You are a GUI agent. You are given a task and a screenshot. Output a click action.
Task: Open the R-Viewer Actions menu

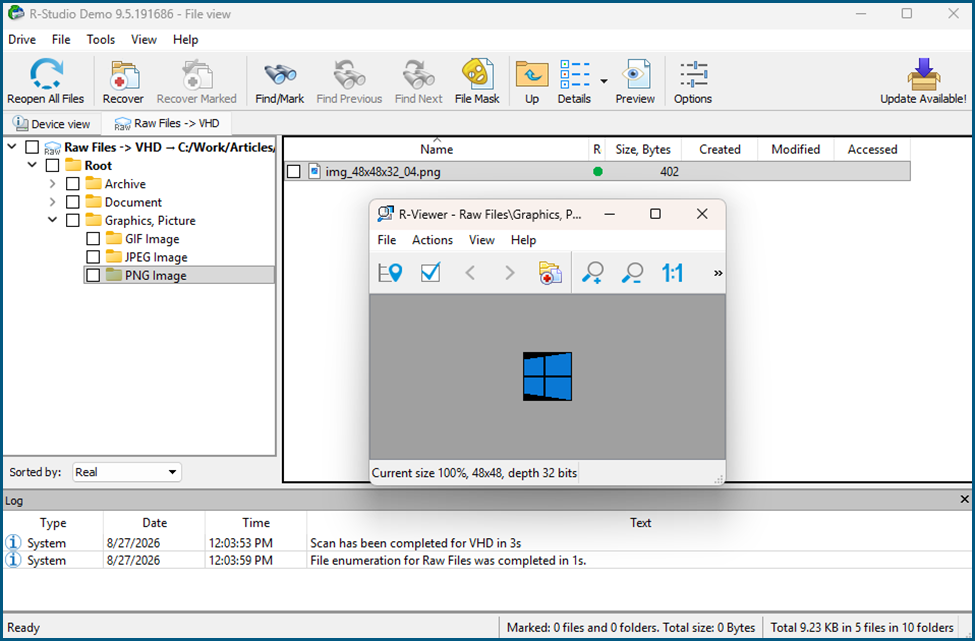(432, 240)
